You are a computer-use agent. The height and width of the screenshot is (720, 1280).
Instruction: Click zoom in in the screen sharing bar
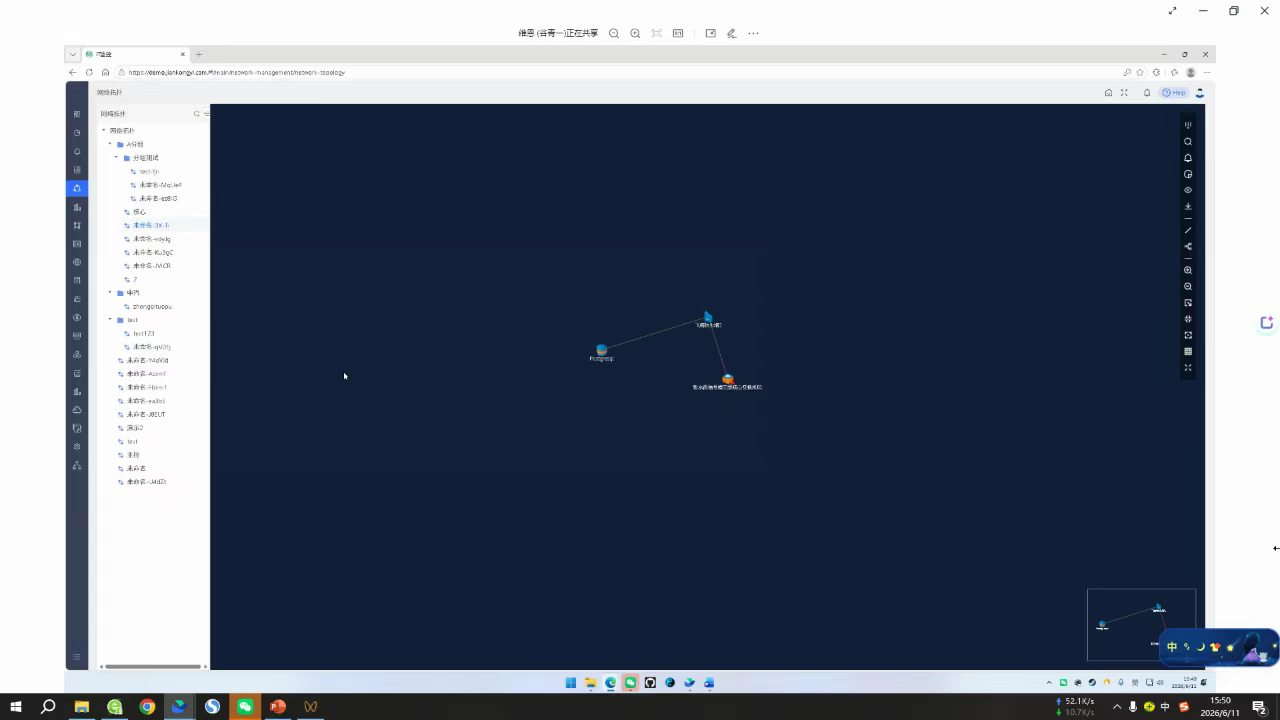(635, 33)
